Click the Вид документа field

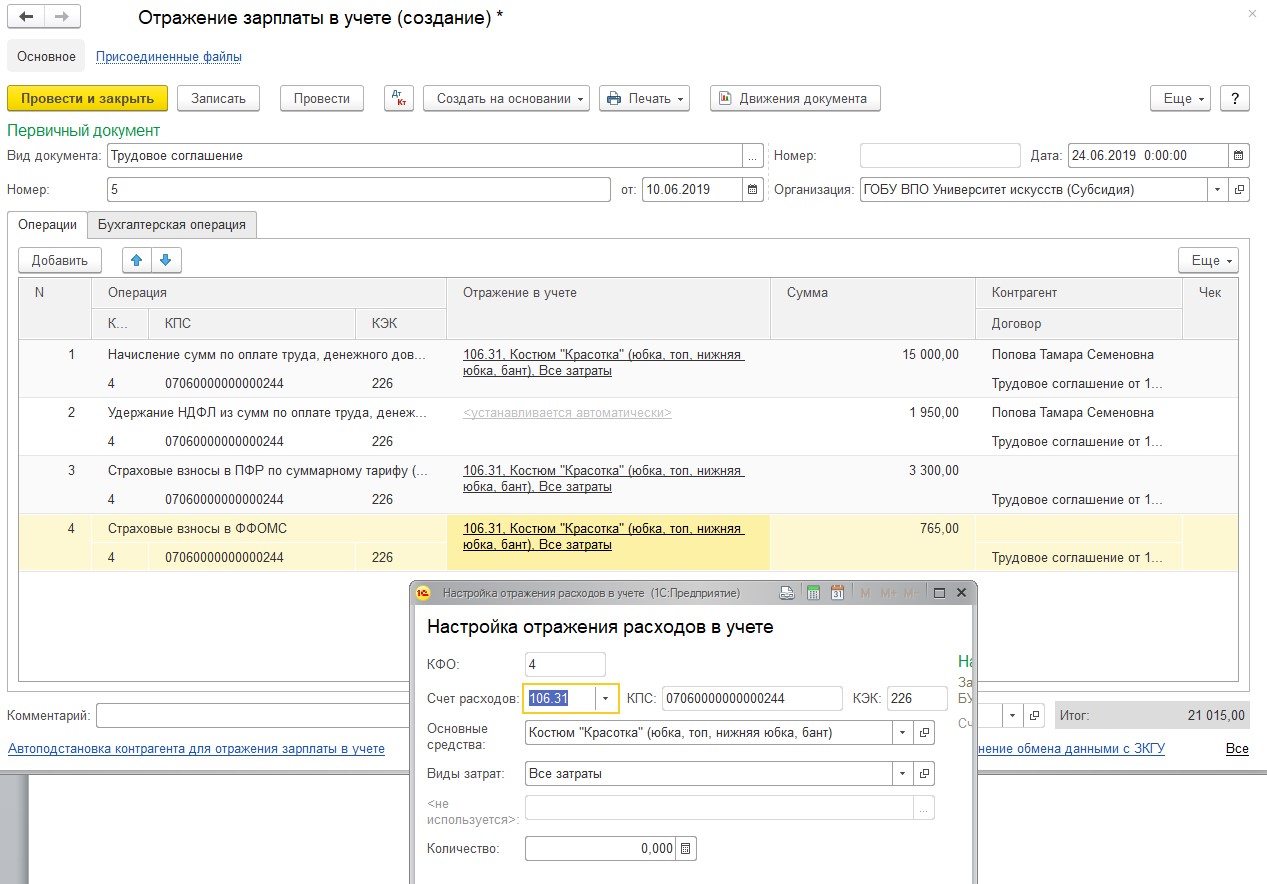[424, 156]
